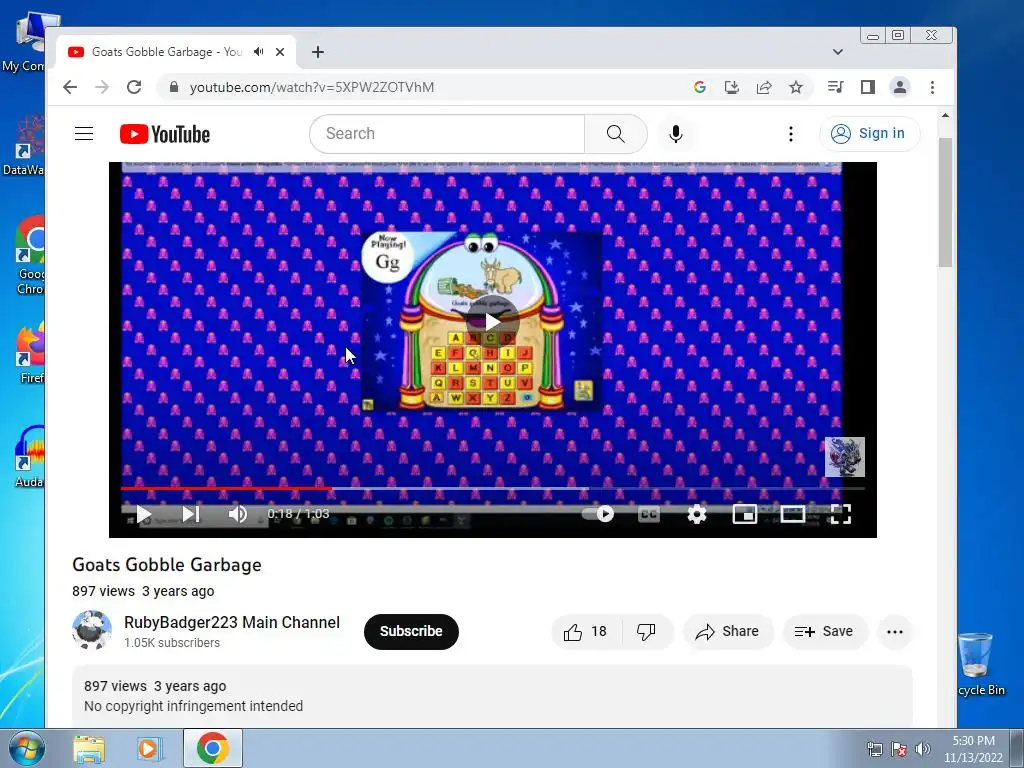
Task: Launch Windows Media Player from taskbar
Action: (x=150, y=749)
